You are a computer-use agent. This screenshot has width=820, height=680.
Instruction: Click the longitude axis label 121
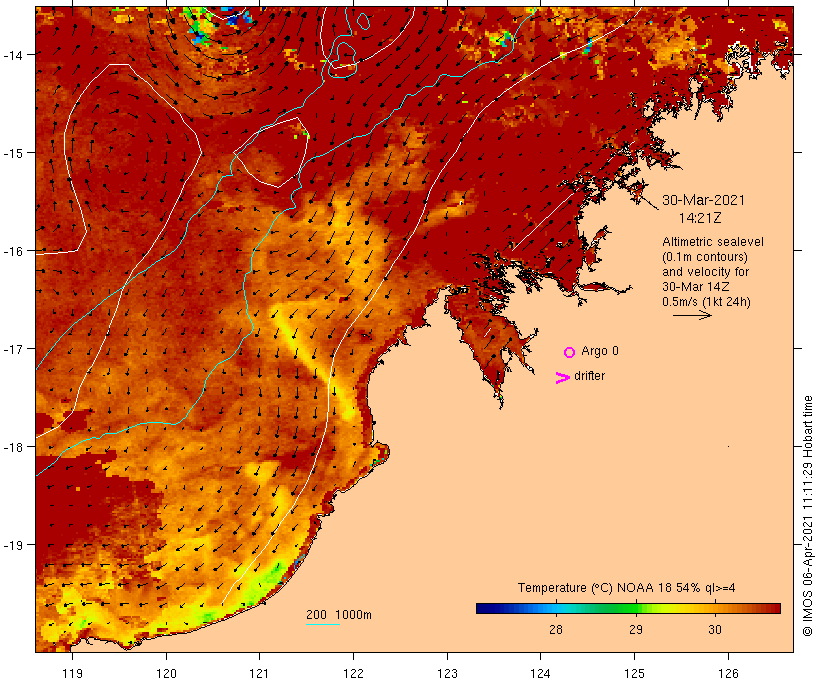pyautogui.click(x=260, y=673)
